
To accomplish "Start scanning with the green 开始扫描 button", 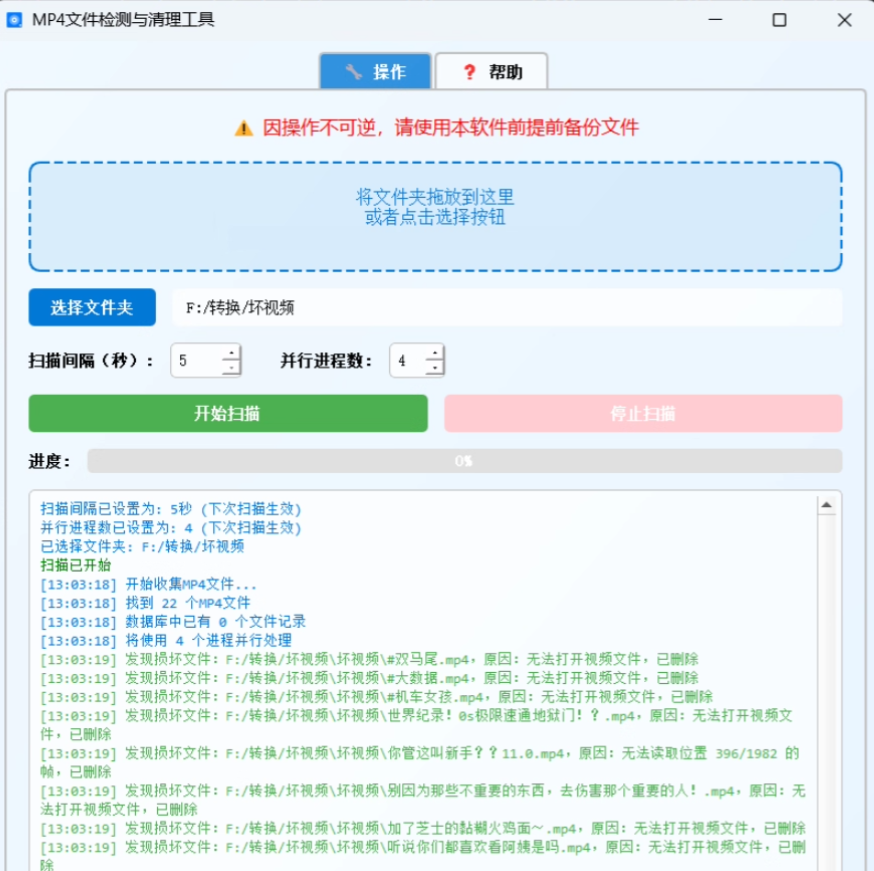I will pyautogui.click(x=228, y=414).
